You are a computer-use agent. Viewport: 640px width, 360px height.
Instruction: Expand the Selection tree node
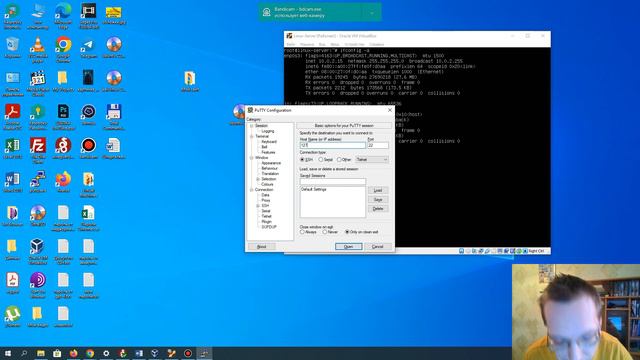pyautogui.click(x=258, y=179)
